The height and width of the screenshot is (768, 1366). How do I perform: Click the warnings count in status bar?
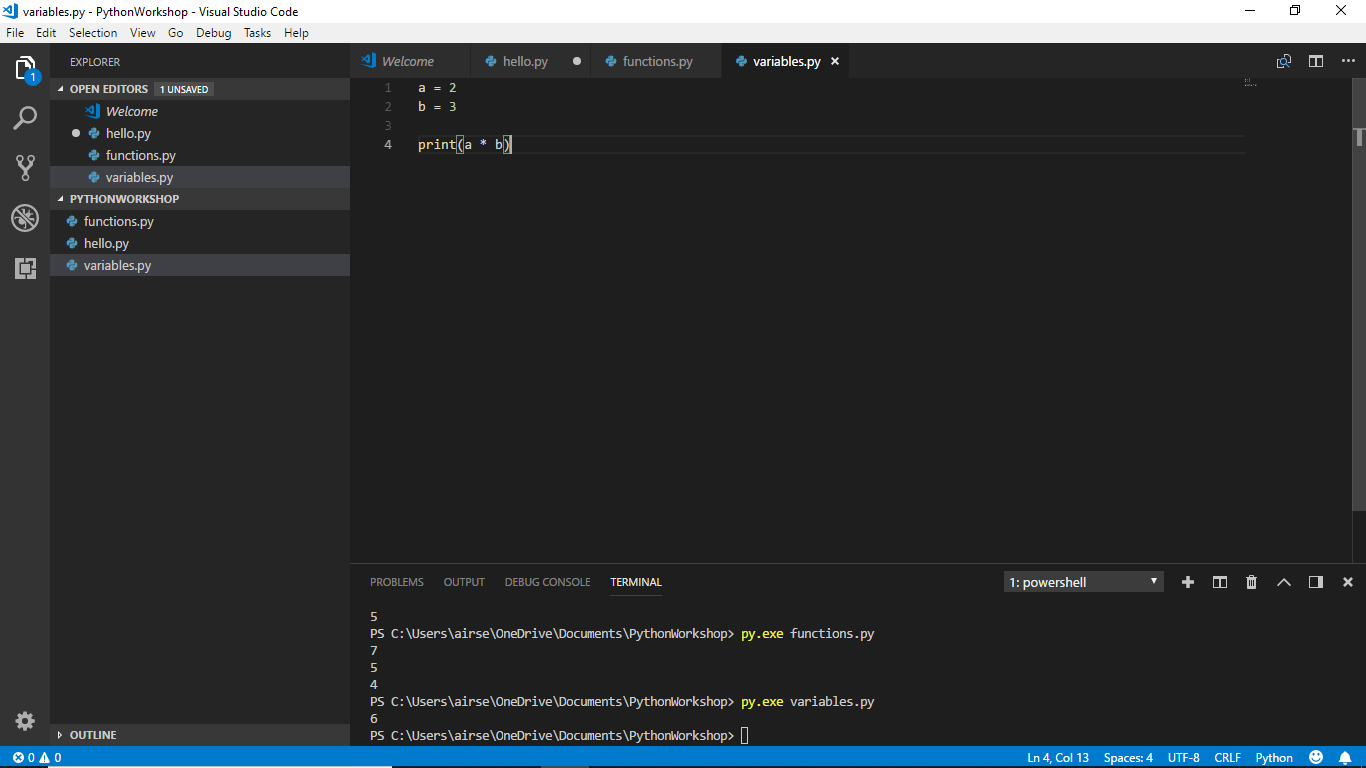[x=50, y=758]
